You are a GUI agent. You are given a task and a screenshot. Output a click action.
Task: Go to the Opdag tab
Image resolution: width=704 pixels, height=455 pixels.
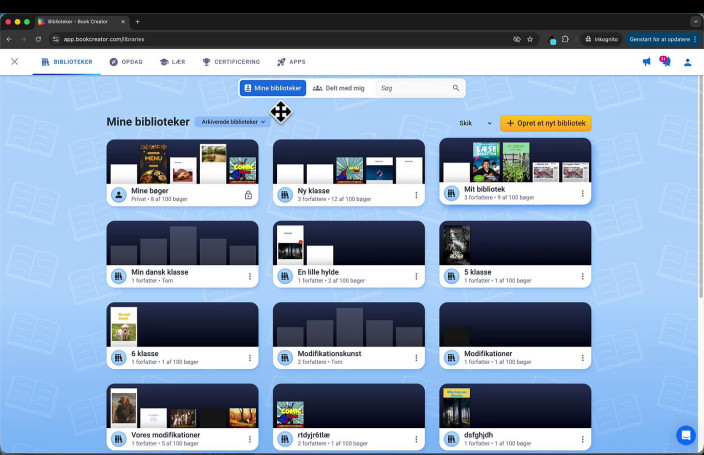coord(126,62)
